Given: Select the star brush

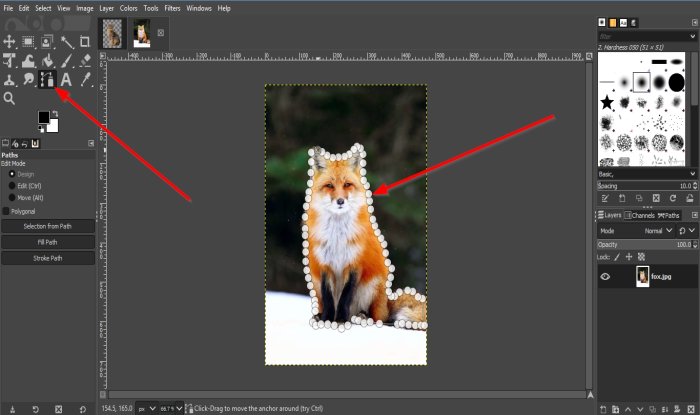Looking at the screenshot, I should pos(607,103).
